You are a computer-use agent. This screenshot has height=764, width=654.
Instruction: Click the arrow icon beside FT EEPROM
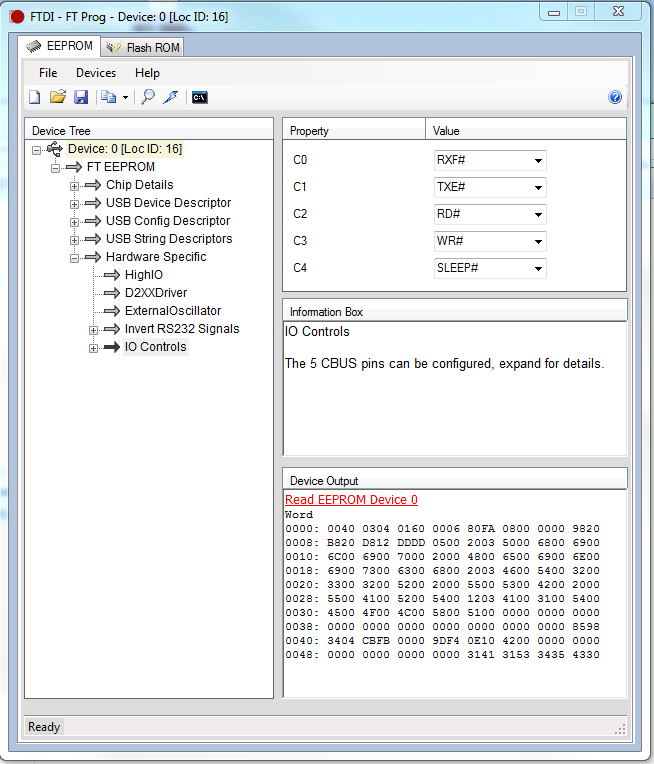point(74,168)
